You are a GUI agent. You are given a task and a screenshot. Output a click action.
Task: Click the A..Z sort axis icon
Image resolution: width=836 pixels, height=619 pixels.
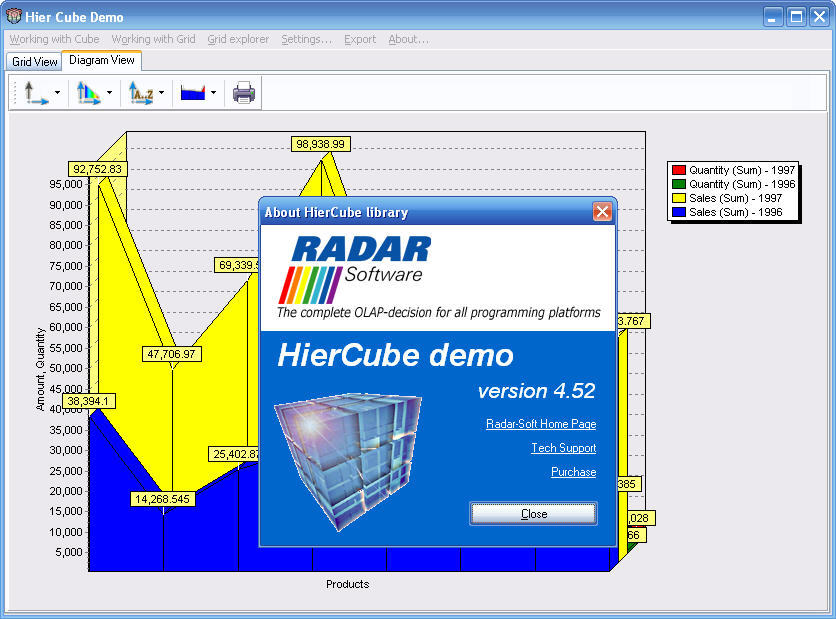pos(141,93)
